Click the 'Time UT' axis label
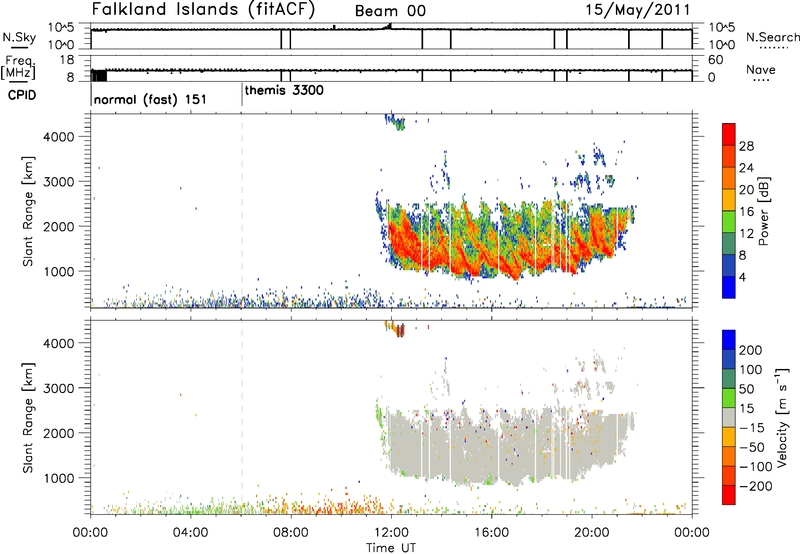The image size is (800, 554). pyautogui.click(x=391, y=547)
